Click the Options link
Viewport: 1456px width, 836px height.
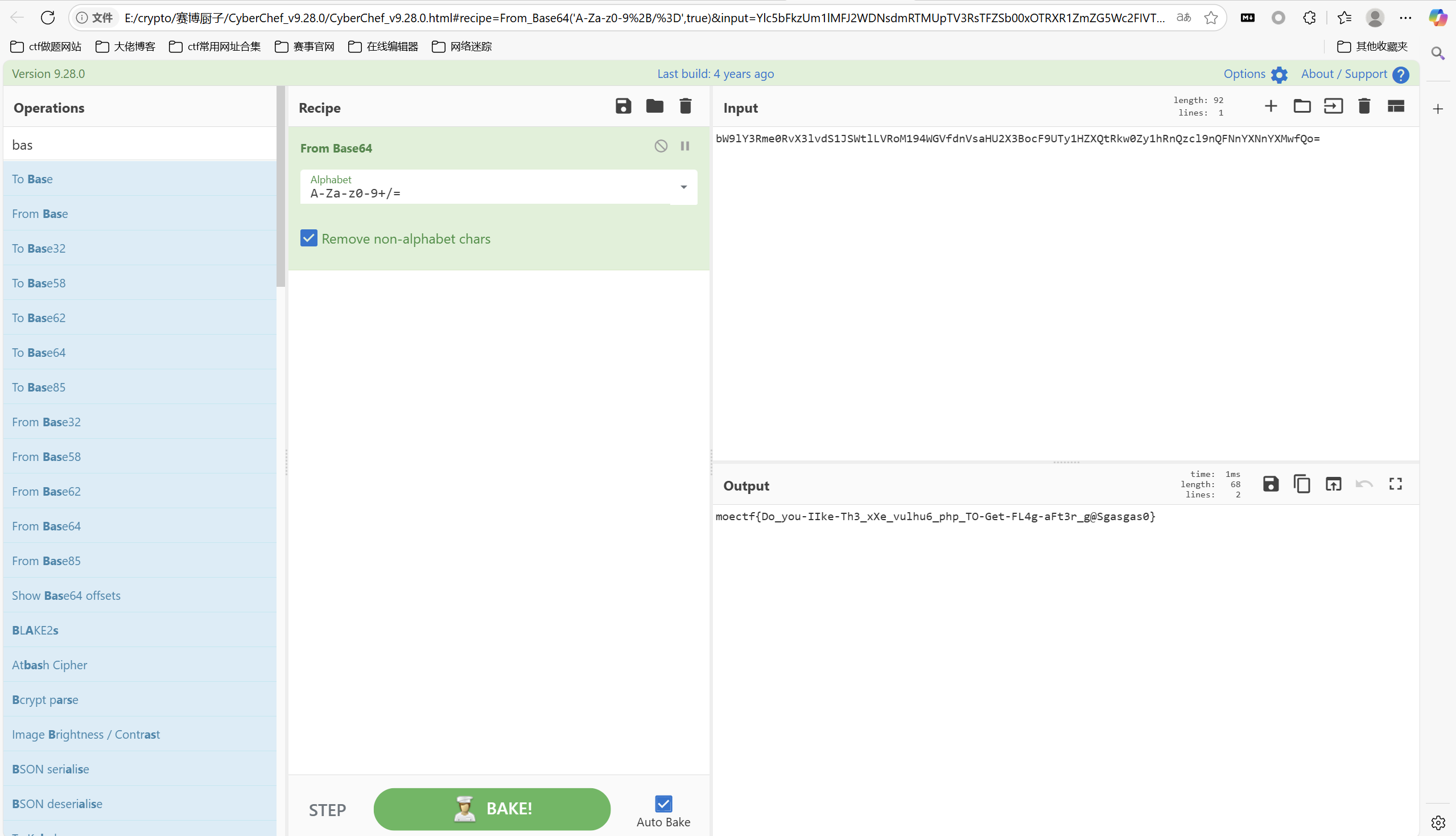1244,73
